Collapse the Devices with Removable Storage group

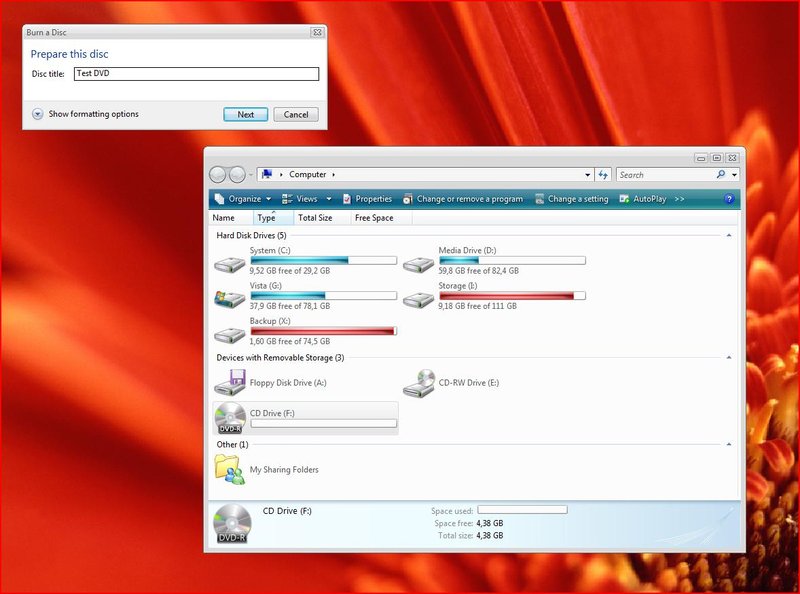[729, 357]
